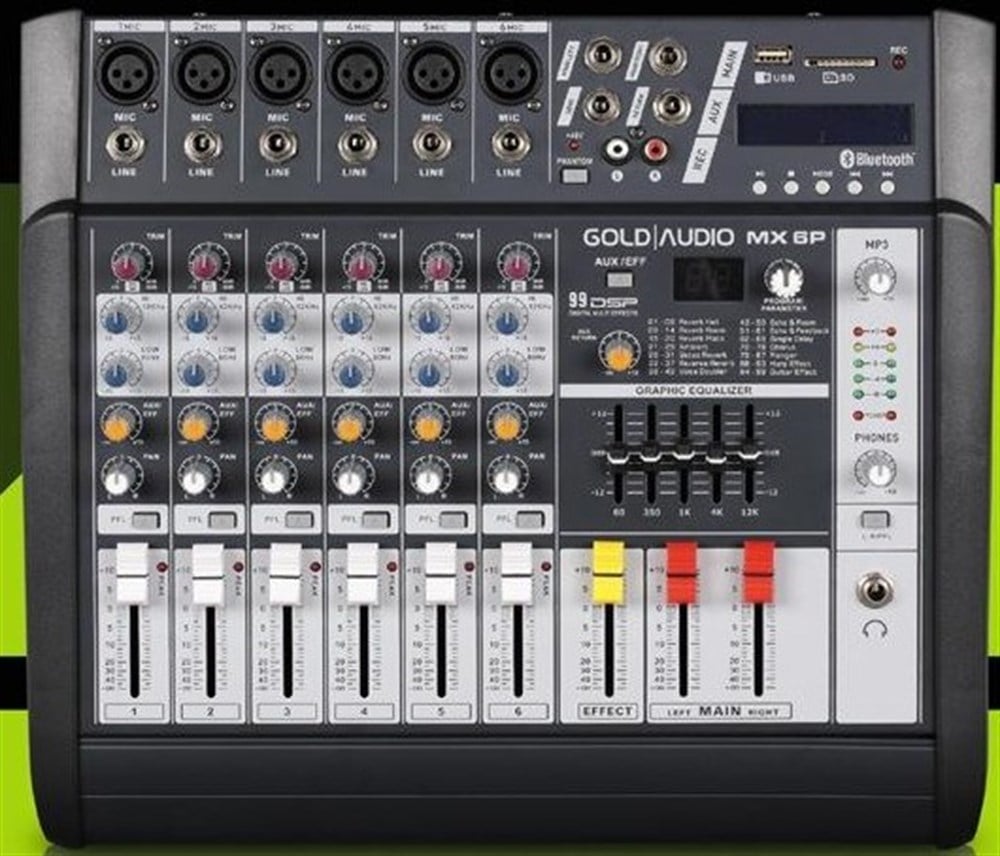Click the SD card slot
The image size is (1000, 856).
click(840, 63)
